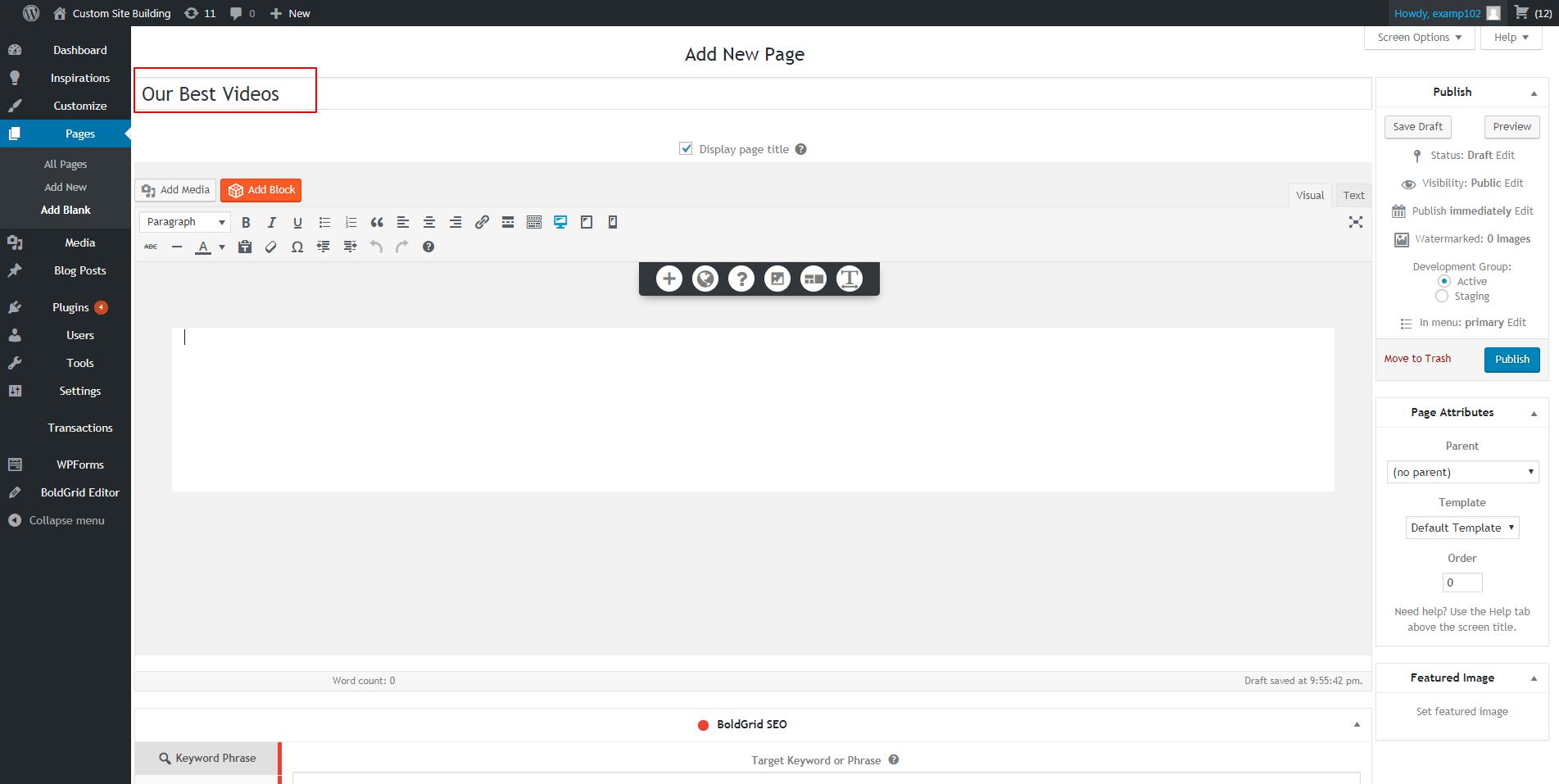Viewport: 1559px width, 784px height.
Task: Apply strikethrough formatting
Action: tap(151, 247)
